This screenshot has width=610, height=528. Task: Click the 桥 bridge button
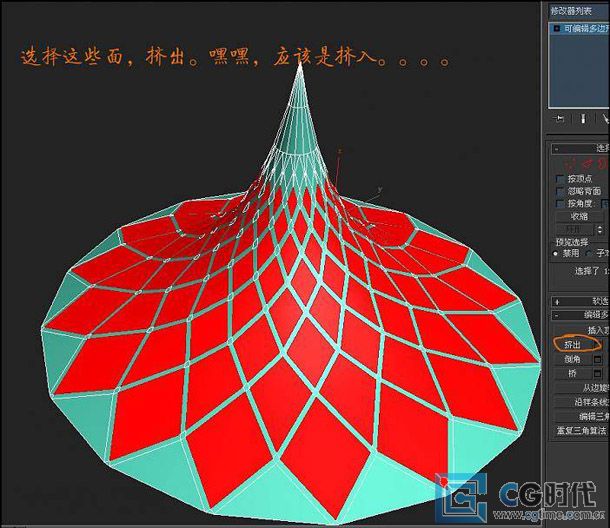[573, 374]
